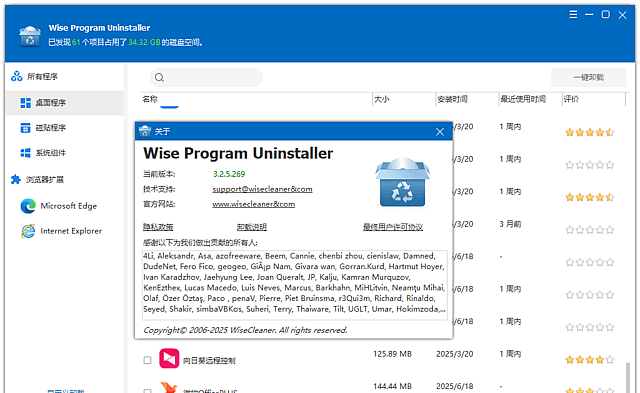Maximize the Wise Program Uninstaller window
The height and width of the screenshot is (393, 640).
[606, 15]
